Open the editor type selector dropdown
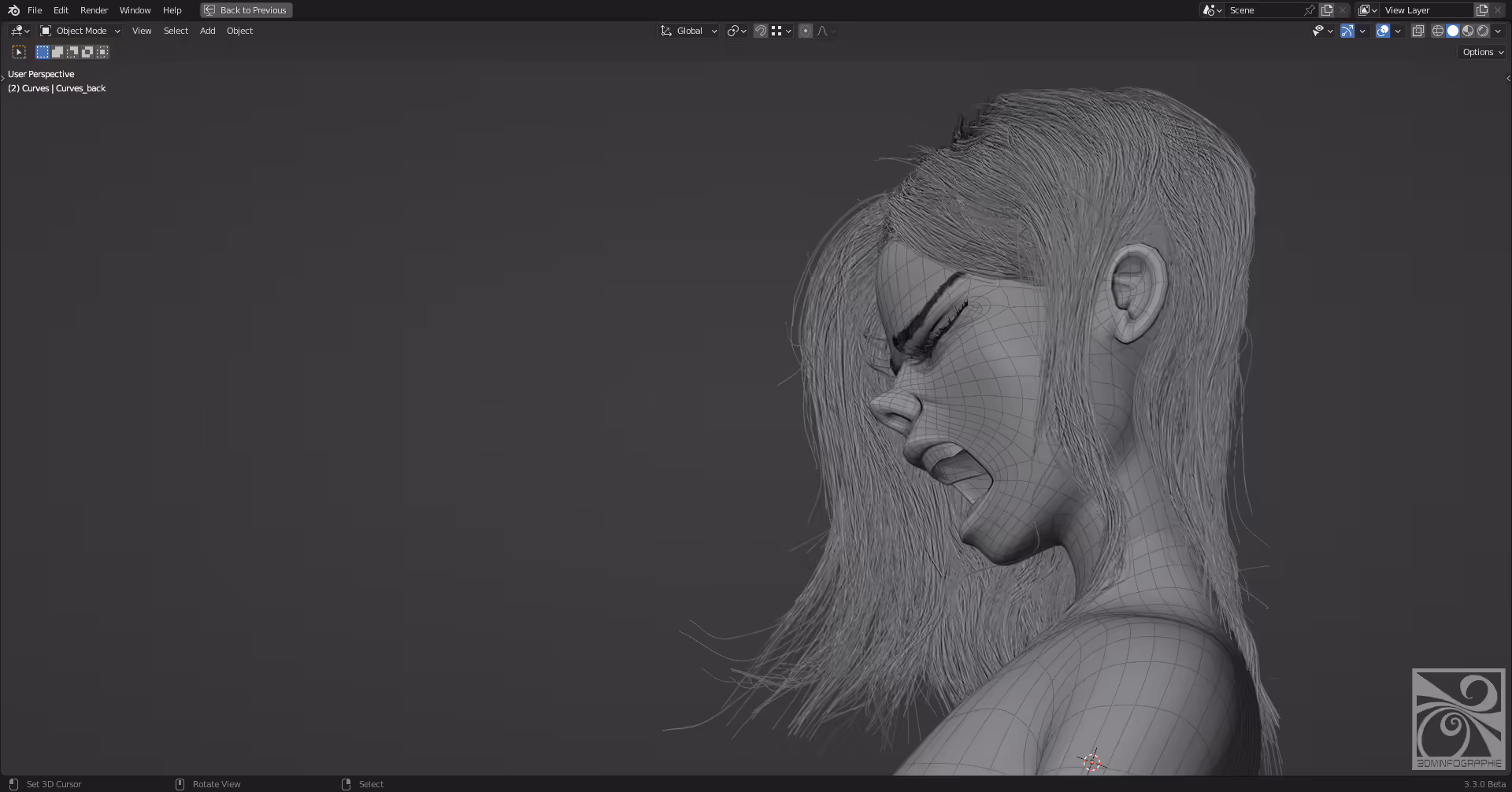 (x=20, y=31)
